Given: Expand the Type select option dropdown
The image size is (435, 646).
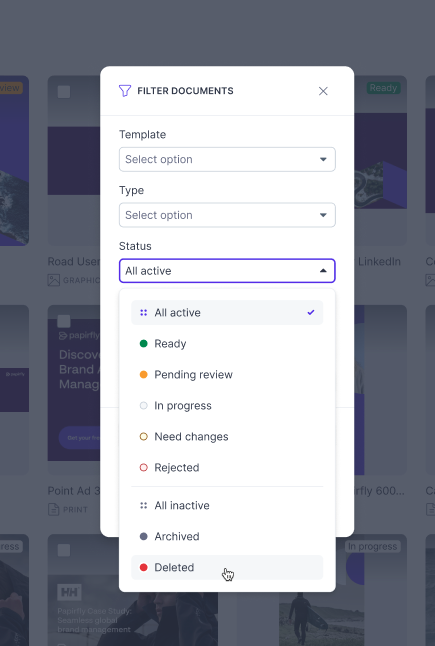Looking at the screenshot, I should pyautogui.click(x=227, y=215).
